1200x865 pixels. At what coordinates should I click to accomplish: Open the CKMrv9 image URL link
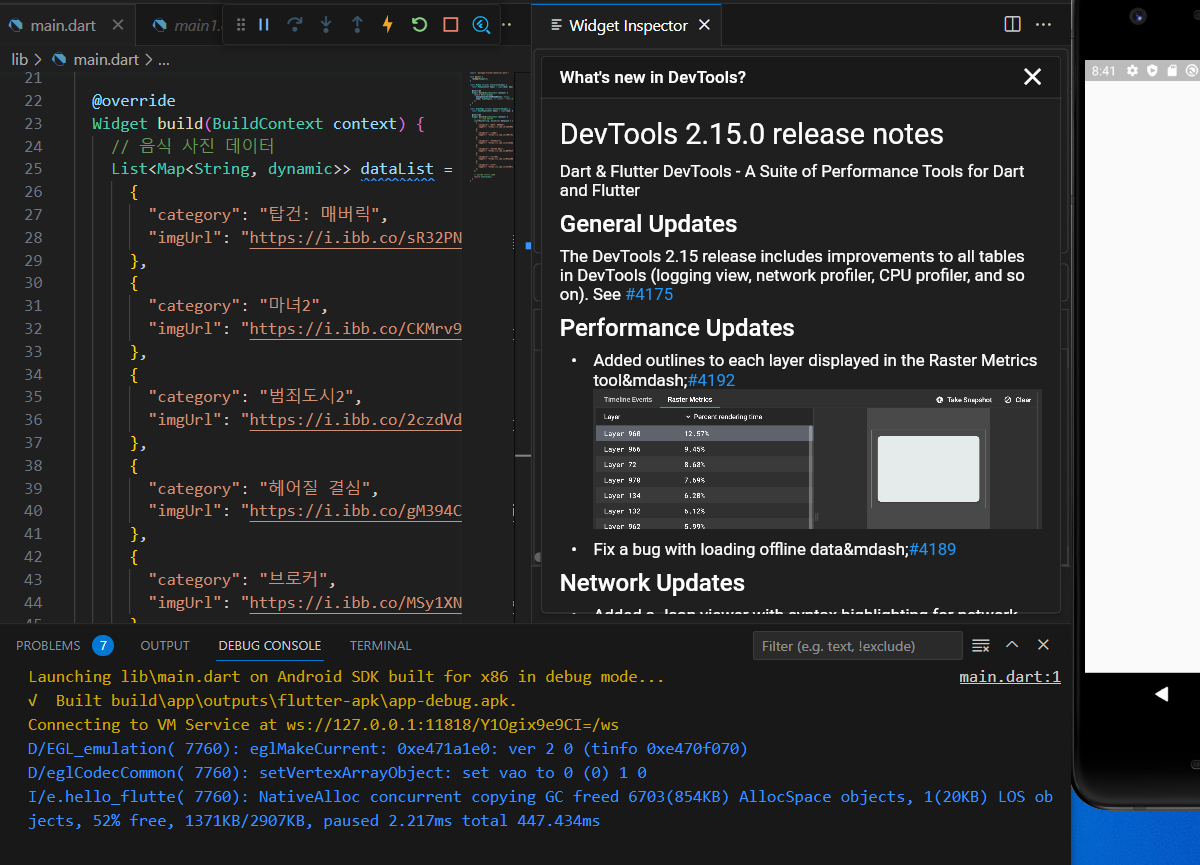355,328
